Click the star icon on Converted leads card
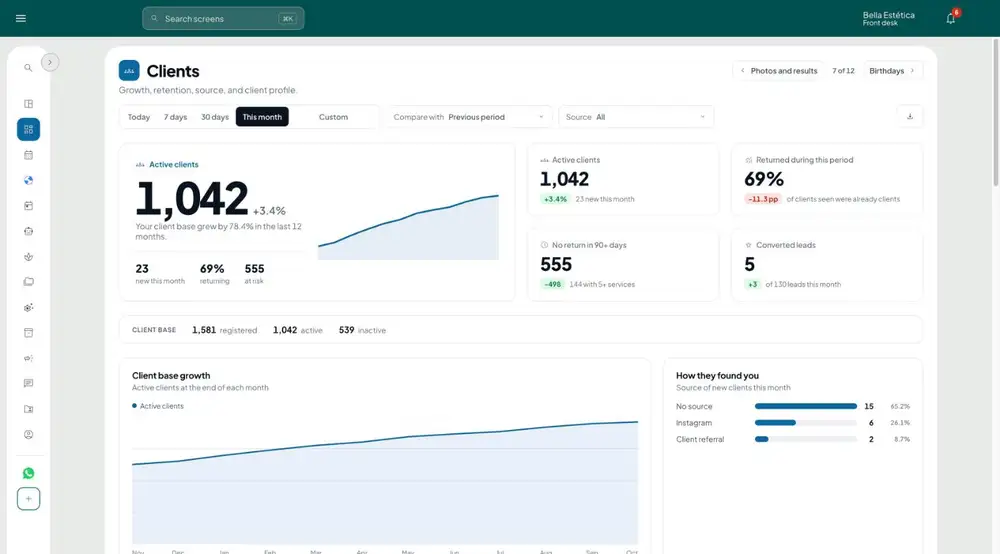Screen dimensions: 1000x554 pos(748,245)
